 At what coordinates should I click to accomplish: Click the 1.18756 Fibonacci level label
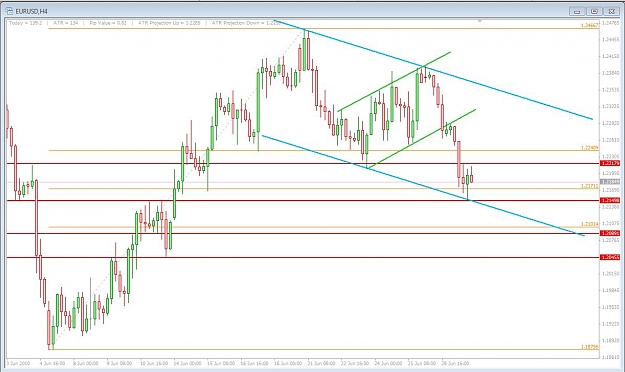(590, 347)
